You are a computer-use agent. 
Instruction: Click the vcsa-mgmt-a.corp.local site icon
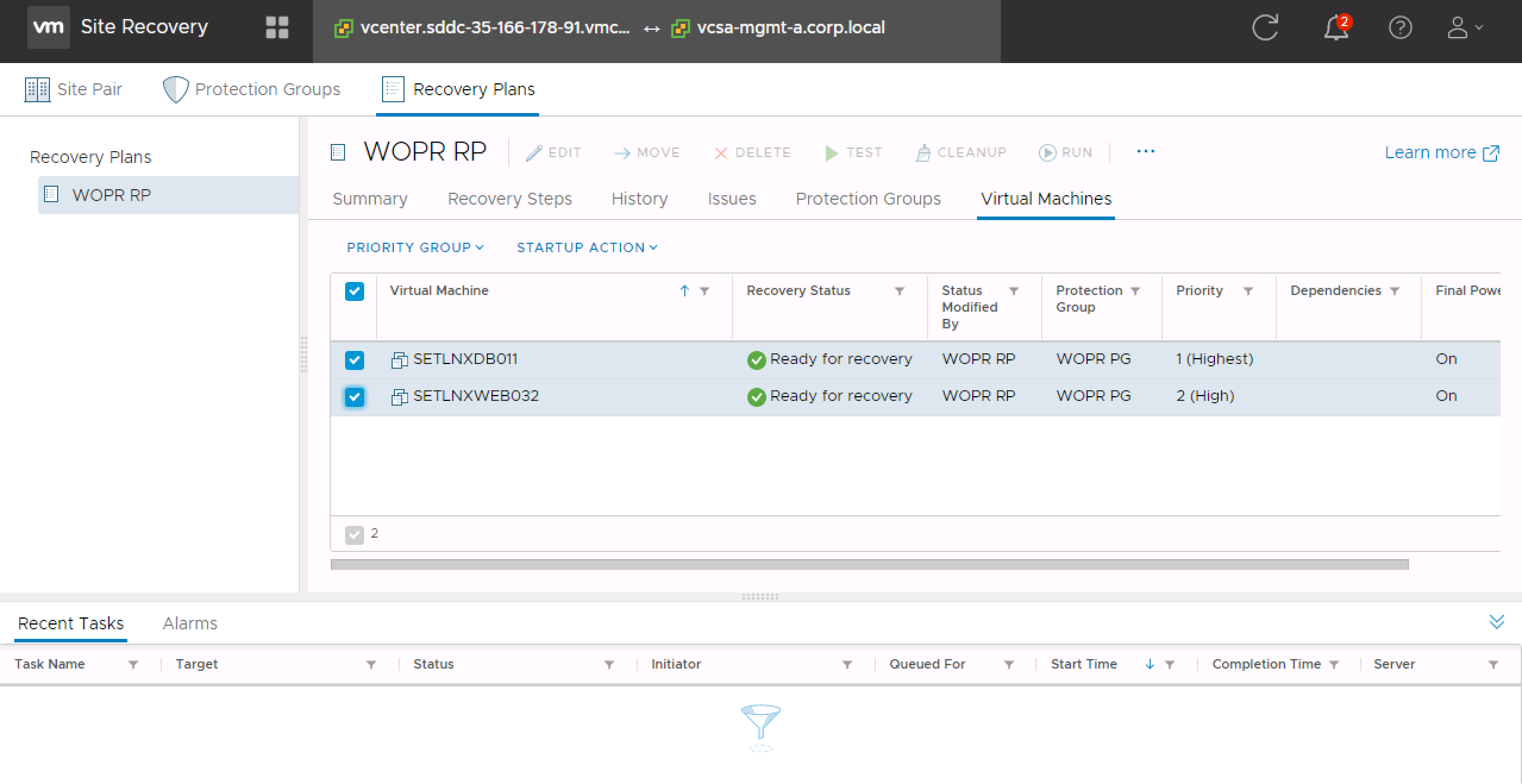point(679,28)
